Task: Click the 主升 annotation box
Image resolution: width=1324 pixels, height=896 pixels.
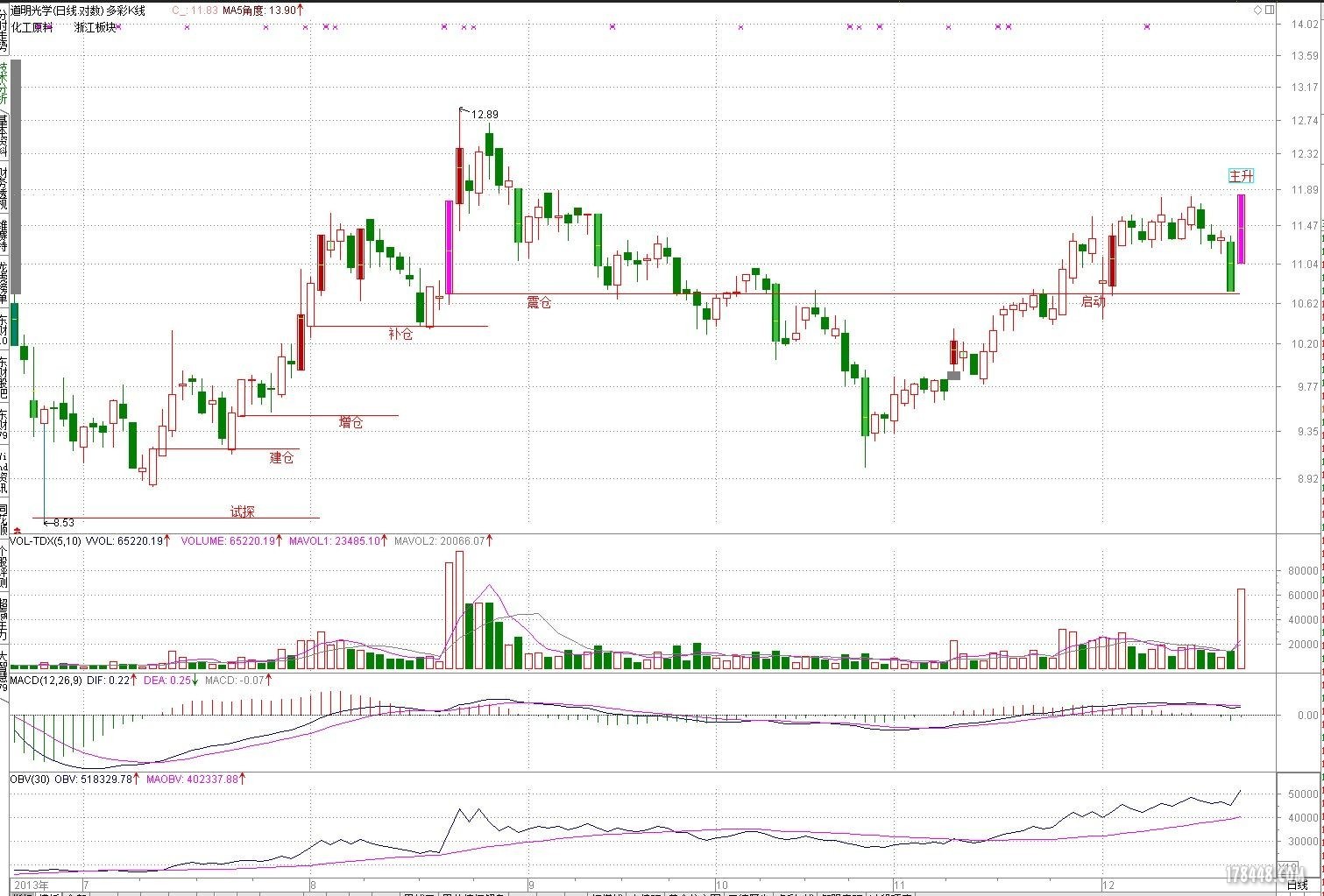Action: tap(1241, 176)
